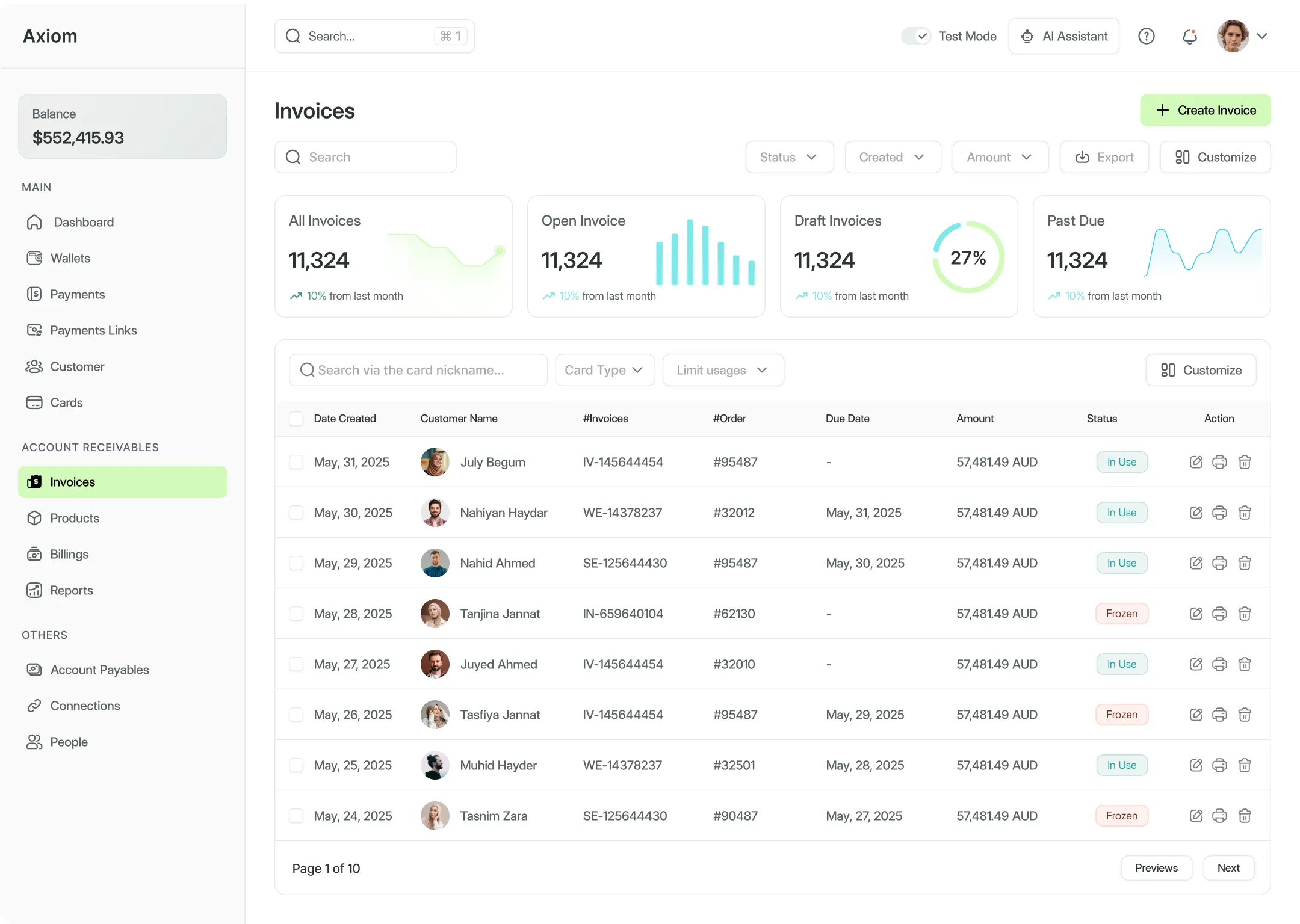This screenshot has height=924, width=1300.
Task: Toggle the Test Mode switch
Action: click(916, 37)
